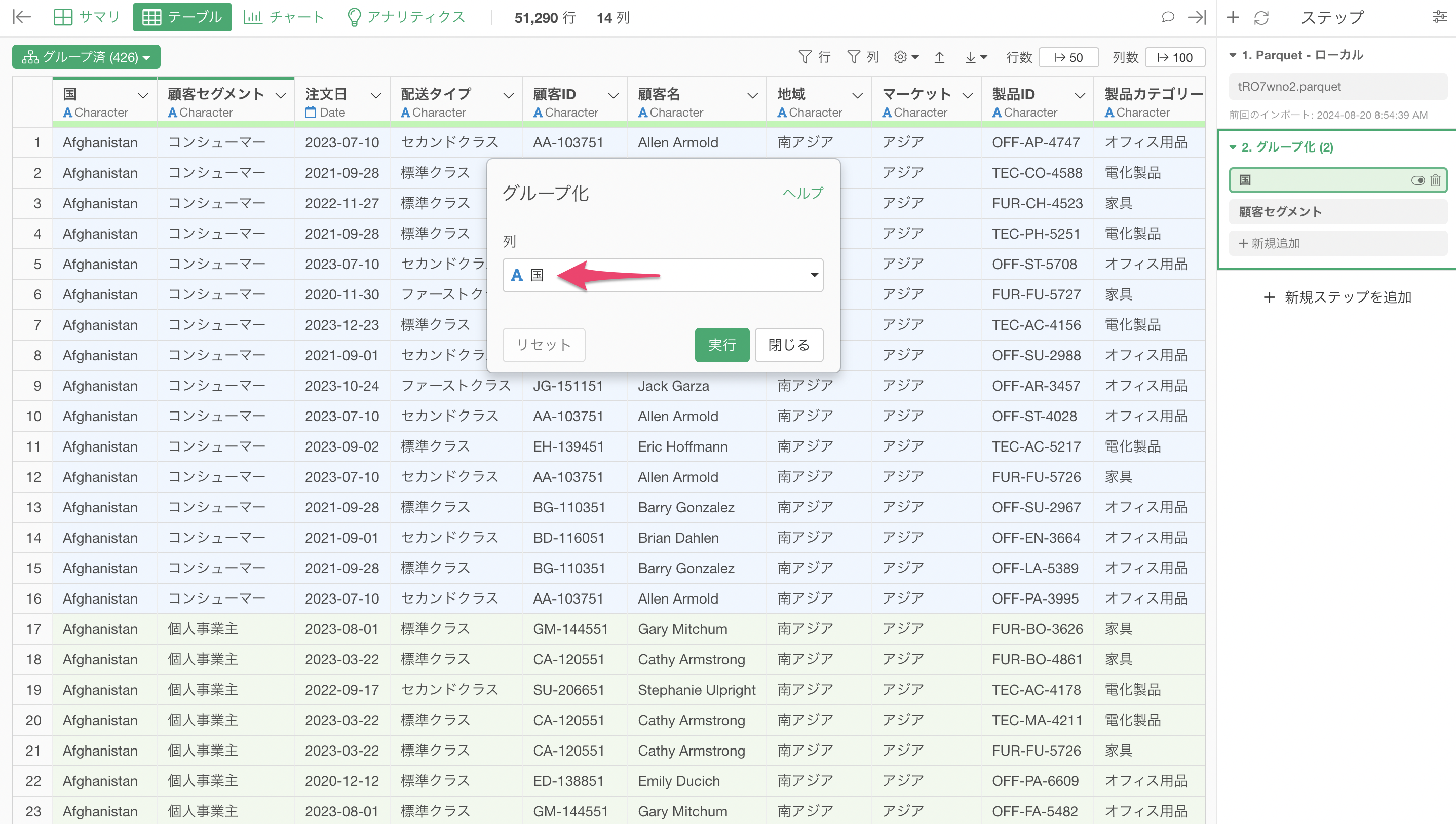The height and width of the screenshot is (824, 1456).
Task: Collapse the left panel with the arrow icon
Action: pos(21,17)
